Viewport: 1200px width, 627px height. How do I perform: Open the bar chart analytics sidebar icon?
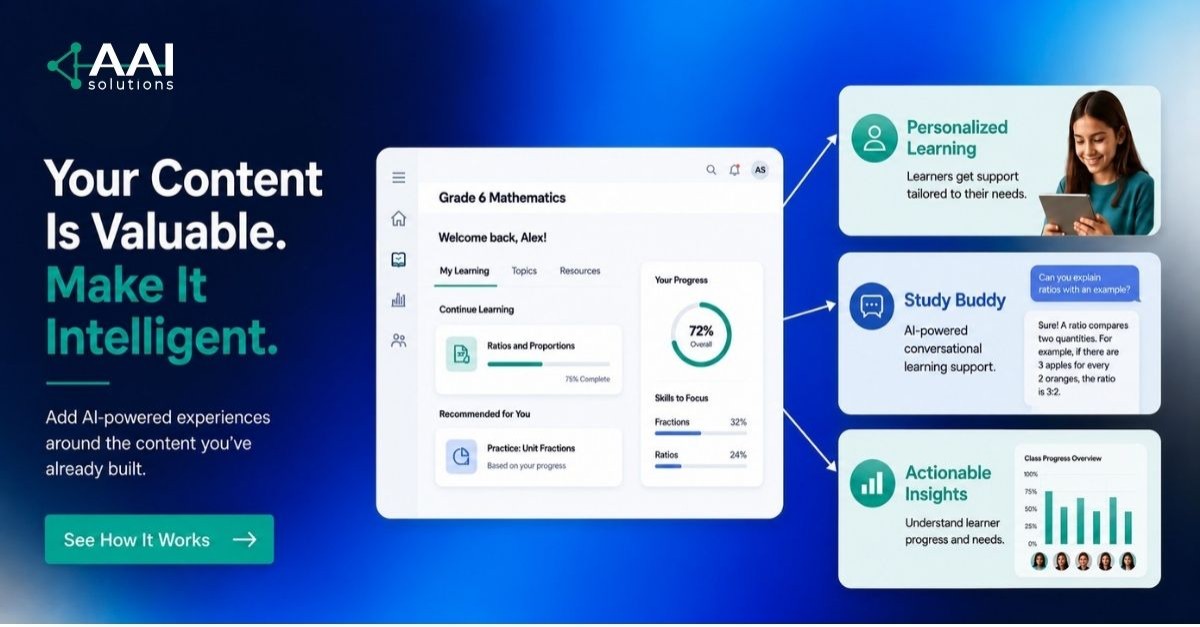398,299
